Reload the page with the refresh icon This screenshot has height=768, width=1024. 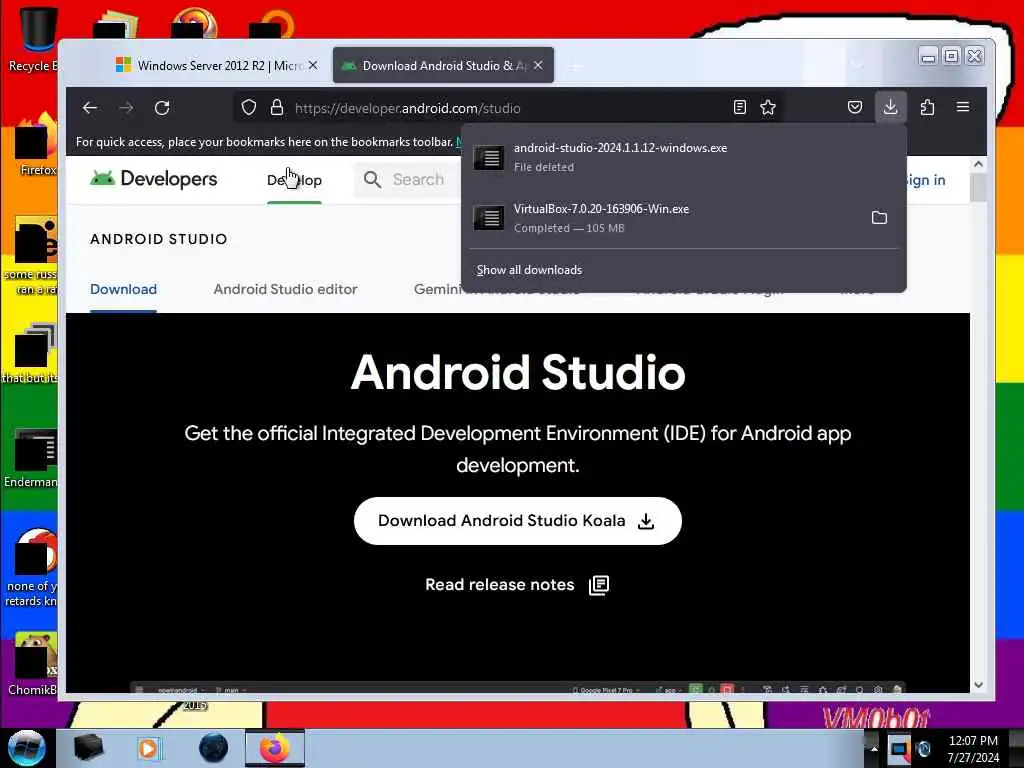coord(162,108)
